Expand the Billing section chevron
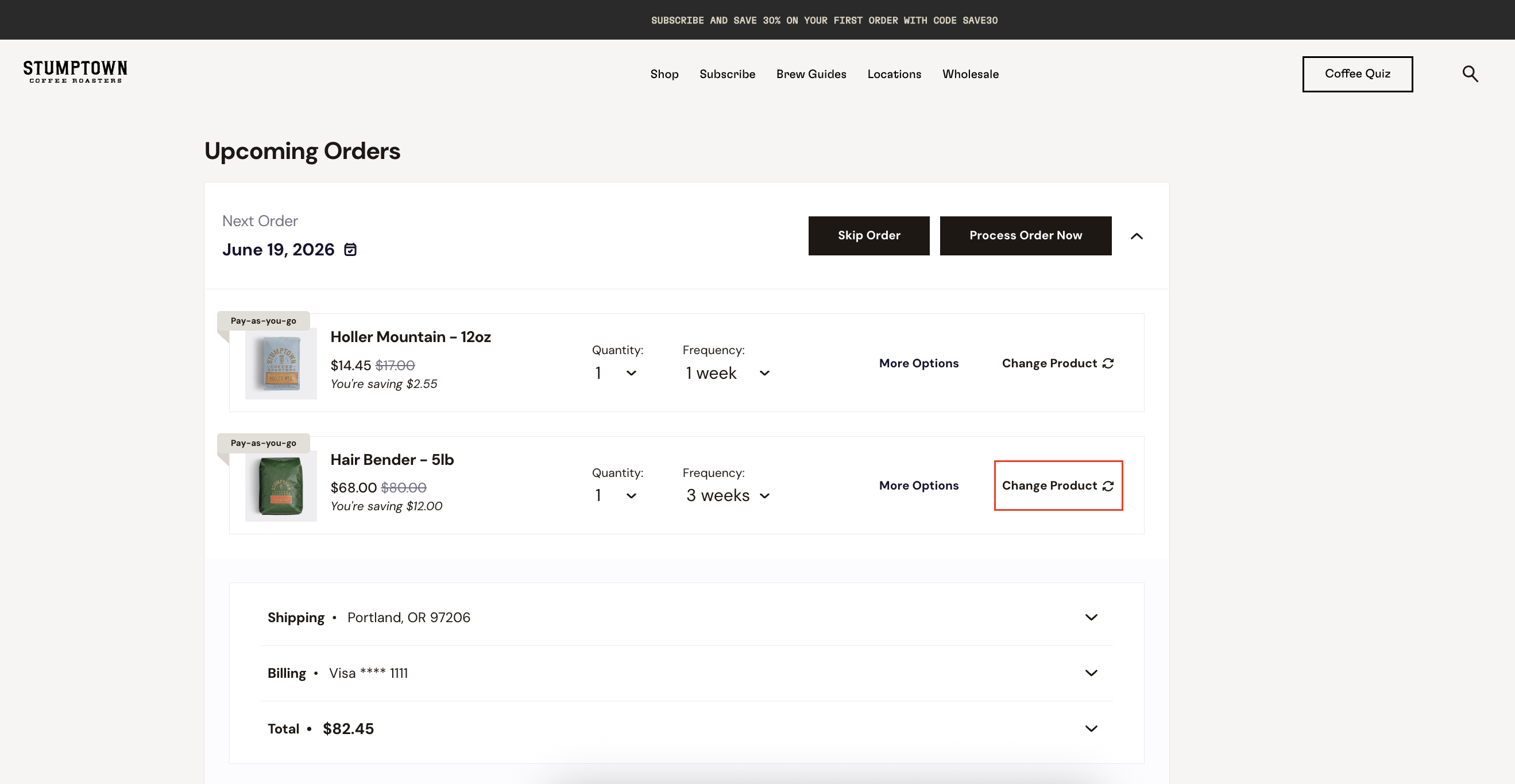The image size is (1515, 784). pos(1091,673)
